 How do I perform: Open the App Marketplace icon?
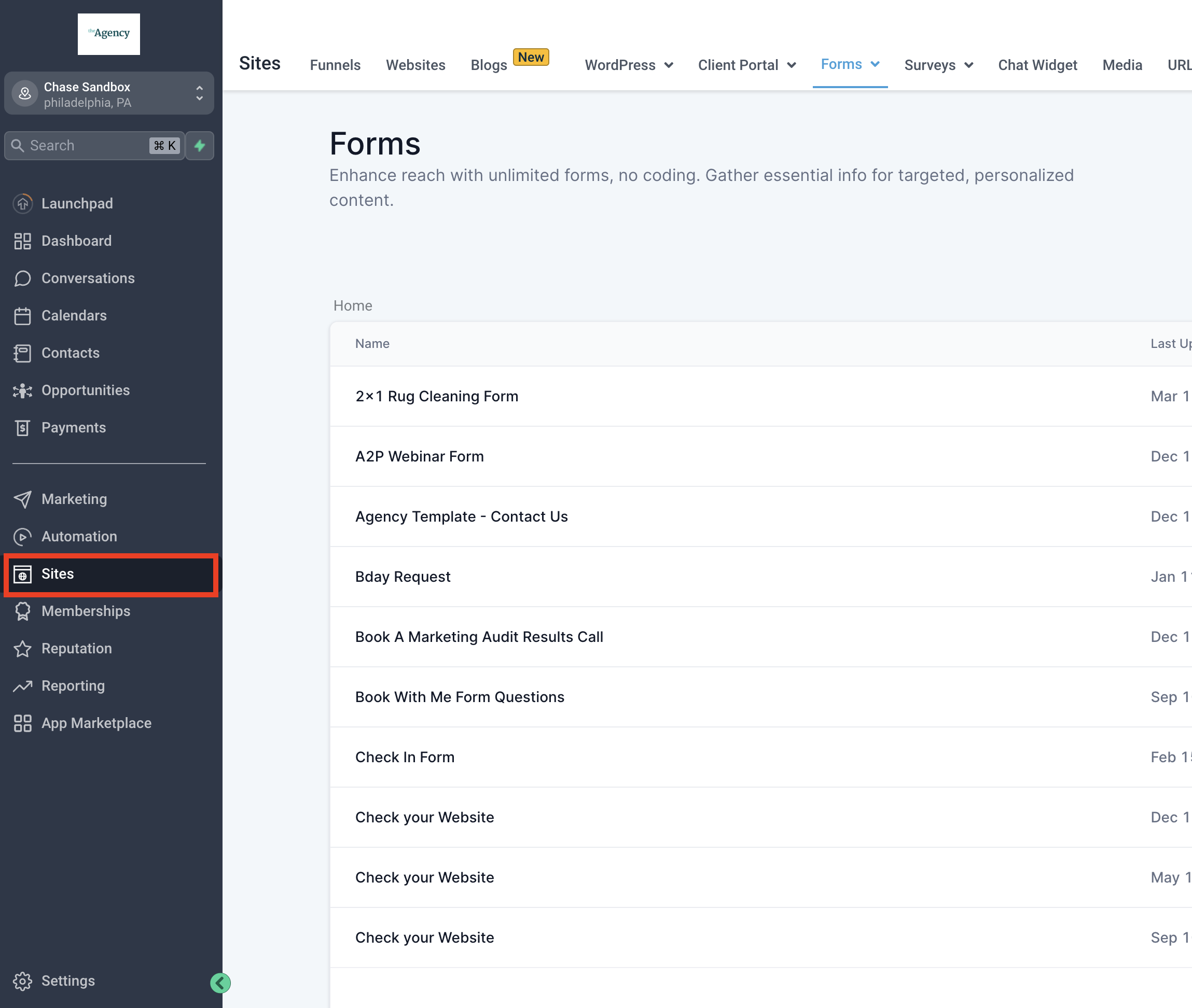coord(22,723)
